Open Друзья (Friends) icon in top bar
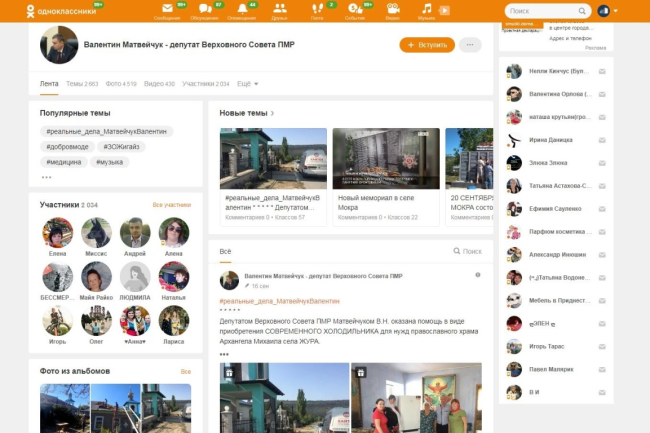Image resolution: width=650 pixels, height=433 pixels. click(x=279, y=10)
